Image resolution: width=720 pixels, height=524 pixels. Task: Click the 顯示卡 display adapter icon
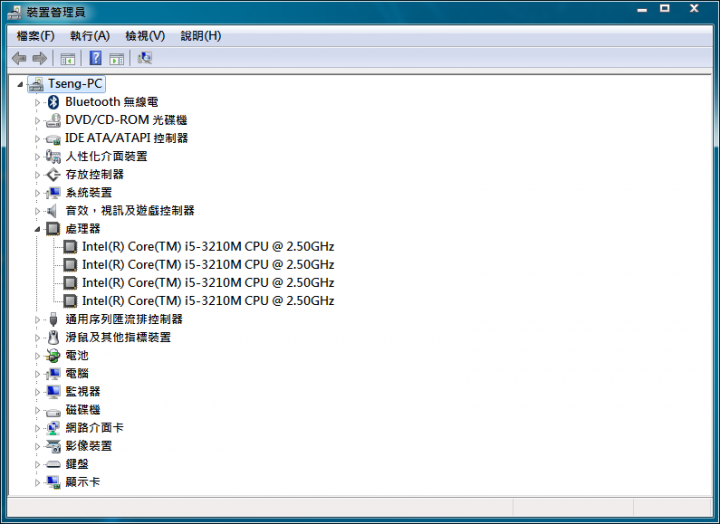(53, 482)
